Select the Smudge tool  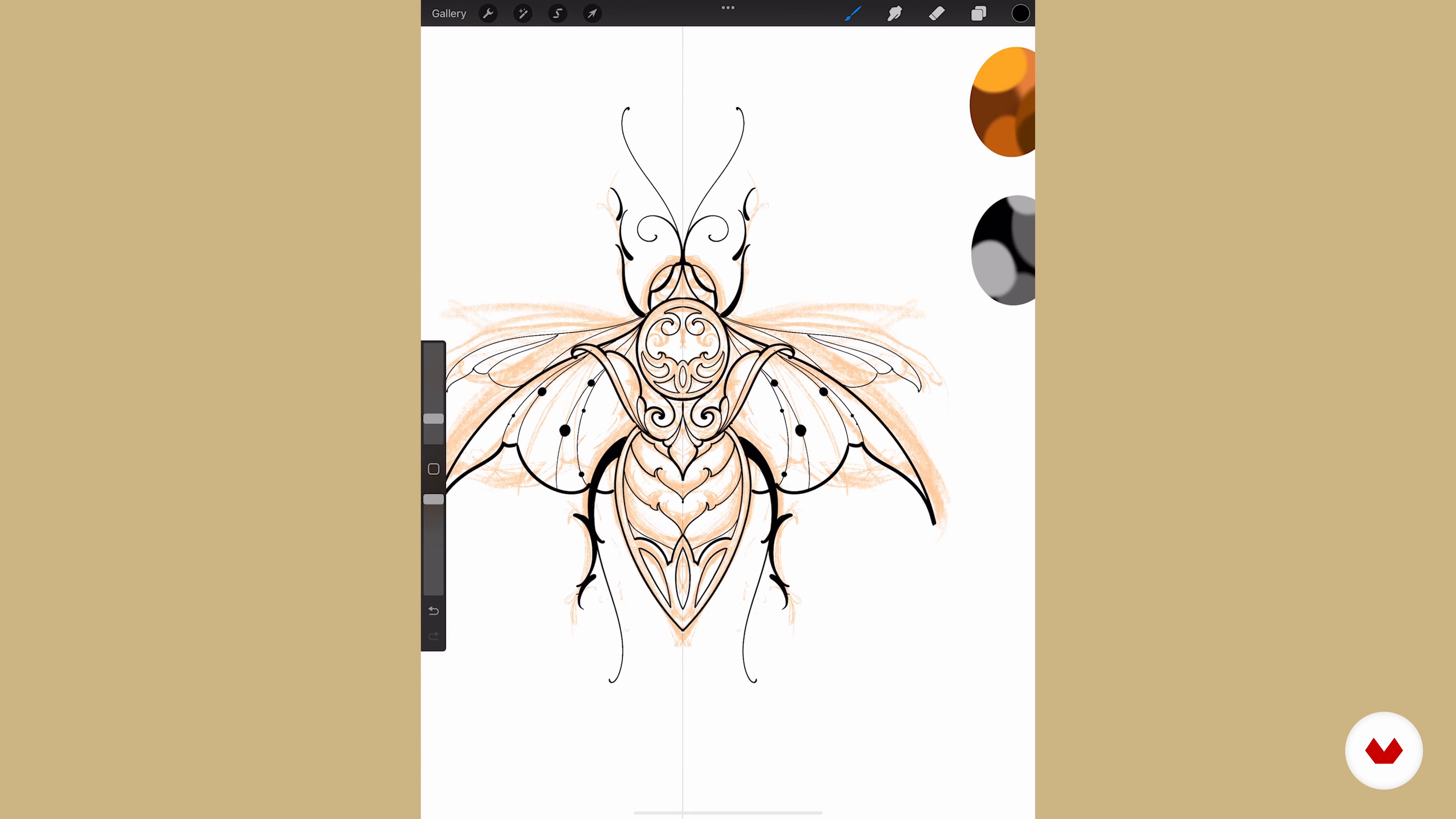coord(895,14)
